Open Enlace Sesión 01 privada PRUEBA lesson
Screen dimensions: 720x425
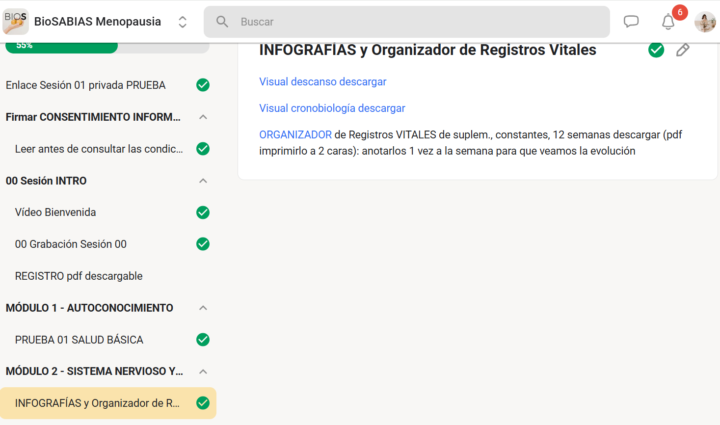[x=85, y=85]
